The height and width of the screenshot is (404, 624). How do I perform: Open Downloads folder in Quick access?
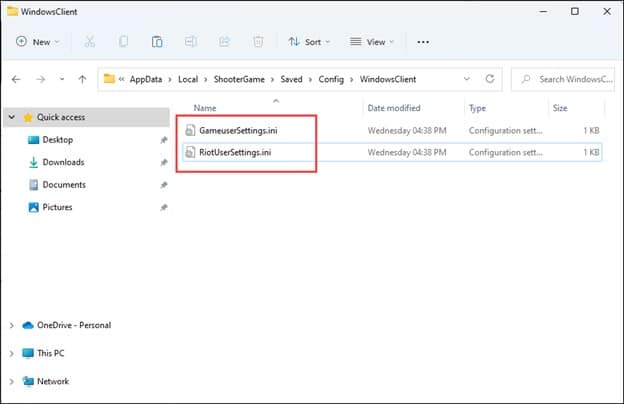[63, 162]
